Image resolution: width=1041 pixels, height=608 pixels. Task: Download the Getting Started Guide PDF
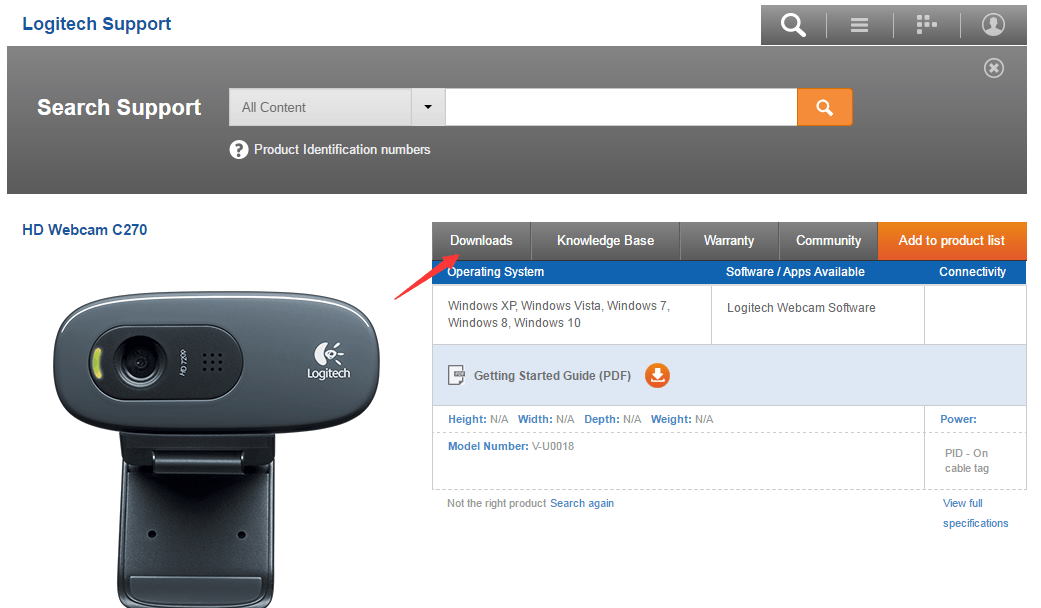click(x=657, y=376)
